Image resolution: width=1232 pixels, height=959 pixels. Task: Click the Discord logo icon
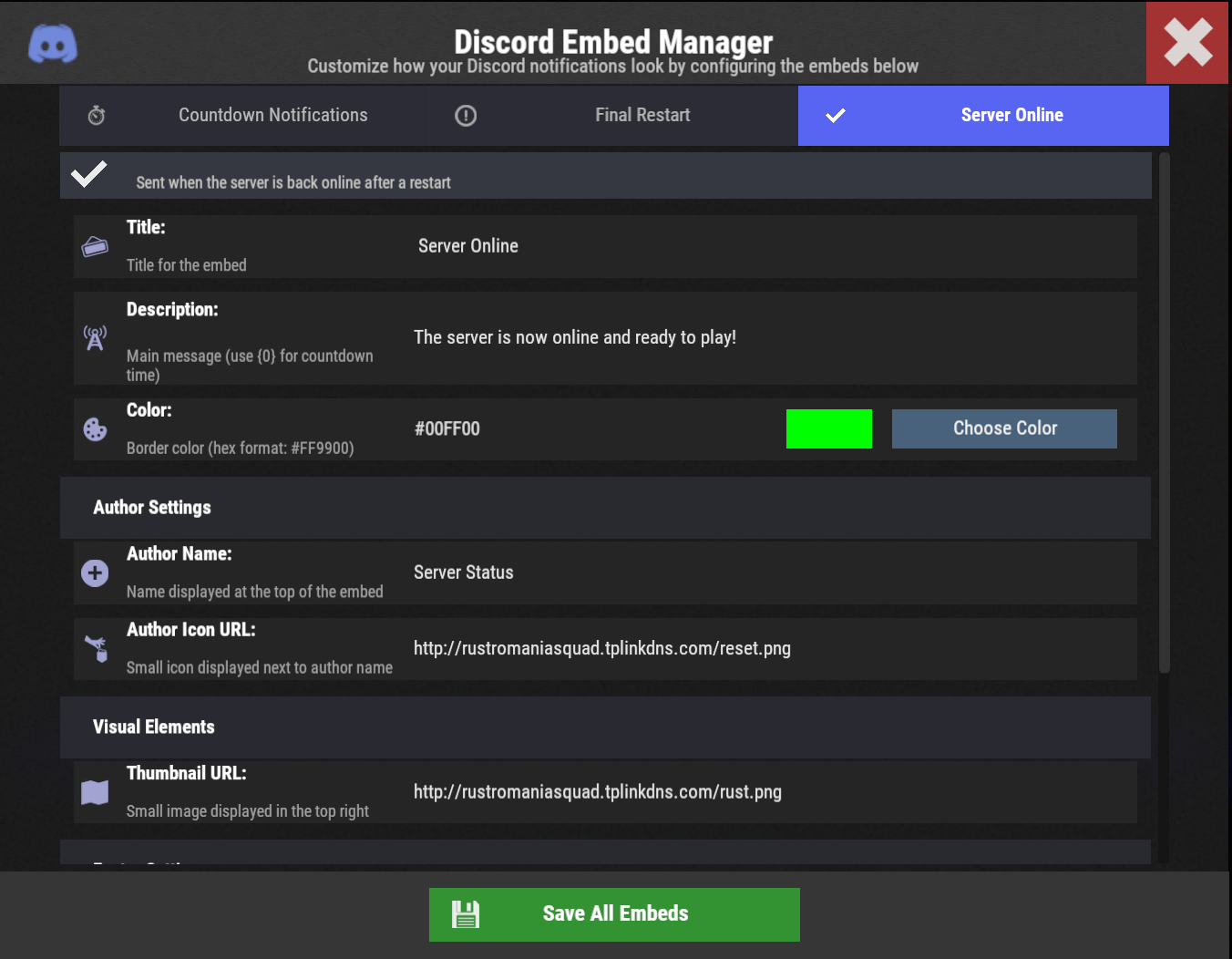tap(53, 44)
